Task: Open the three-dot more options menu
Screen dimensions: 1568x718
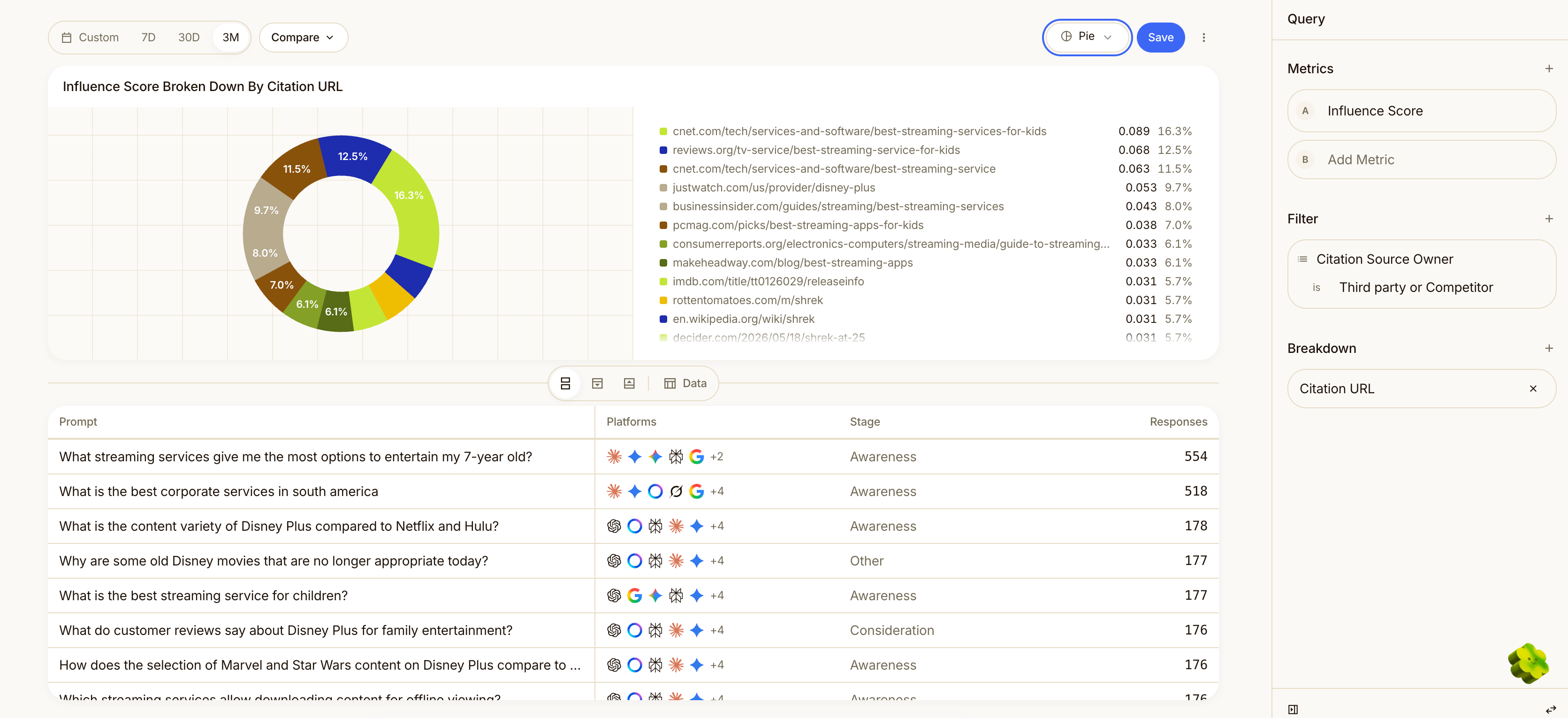Action: point(1203,37)
